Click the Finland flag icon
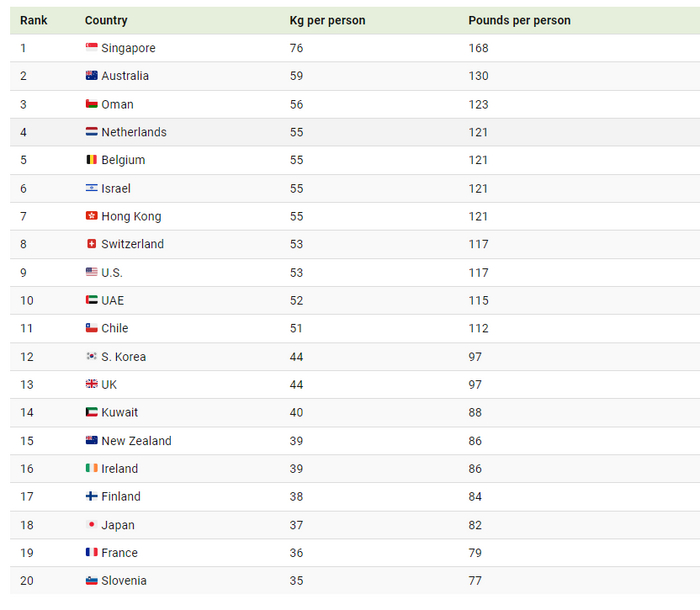The width and height of the screenshot is (700, 610). click(91, 497)
